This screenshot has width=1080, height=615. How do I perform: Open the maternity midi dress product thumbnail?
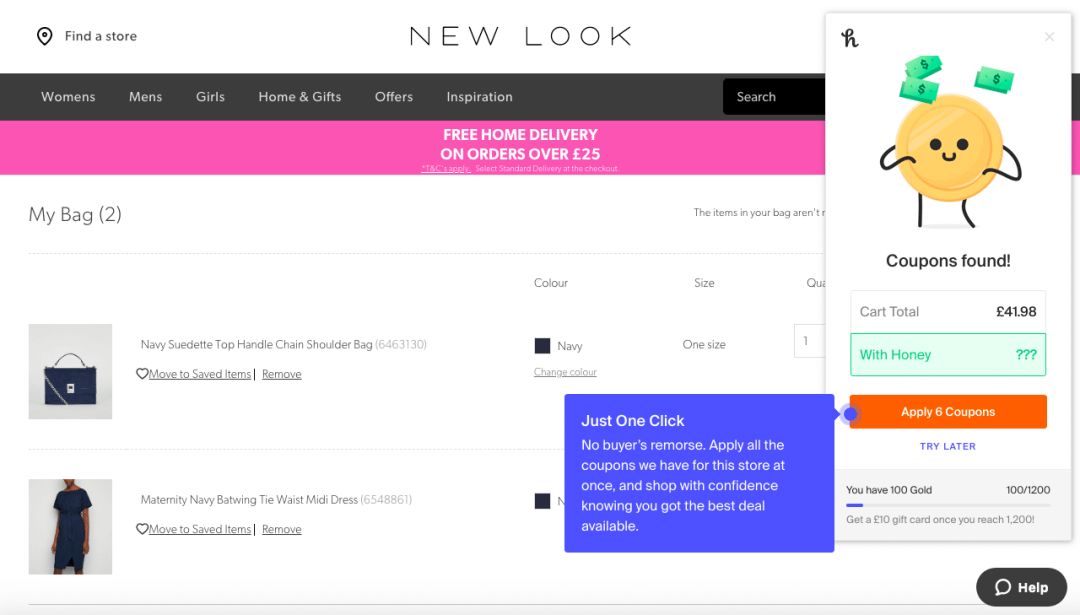click(70, 527)
